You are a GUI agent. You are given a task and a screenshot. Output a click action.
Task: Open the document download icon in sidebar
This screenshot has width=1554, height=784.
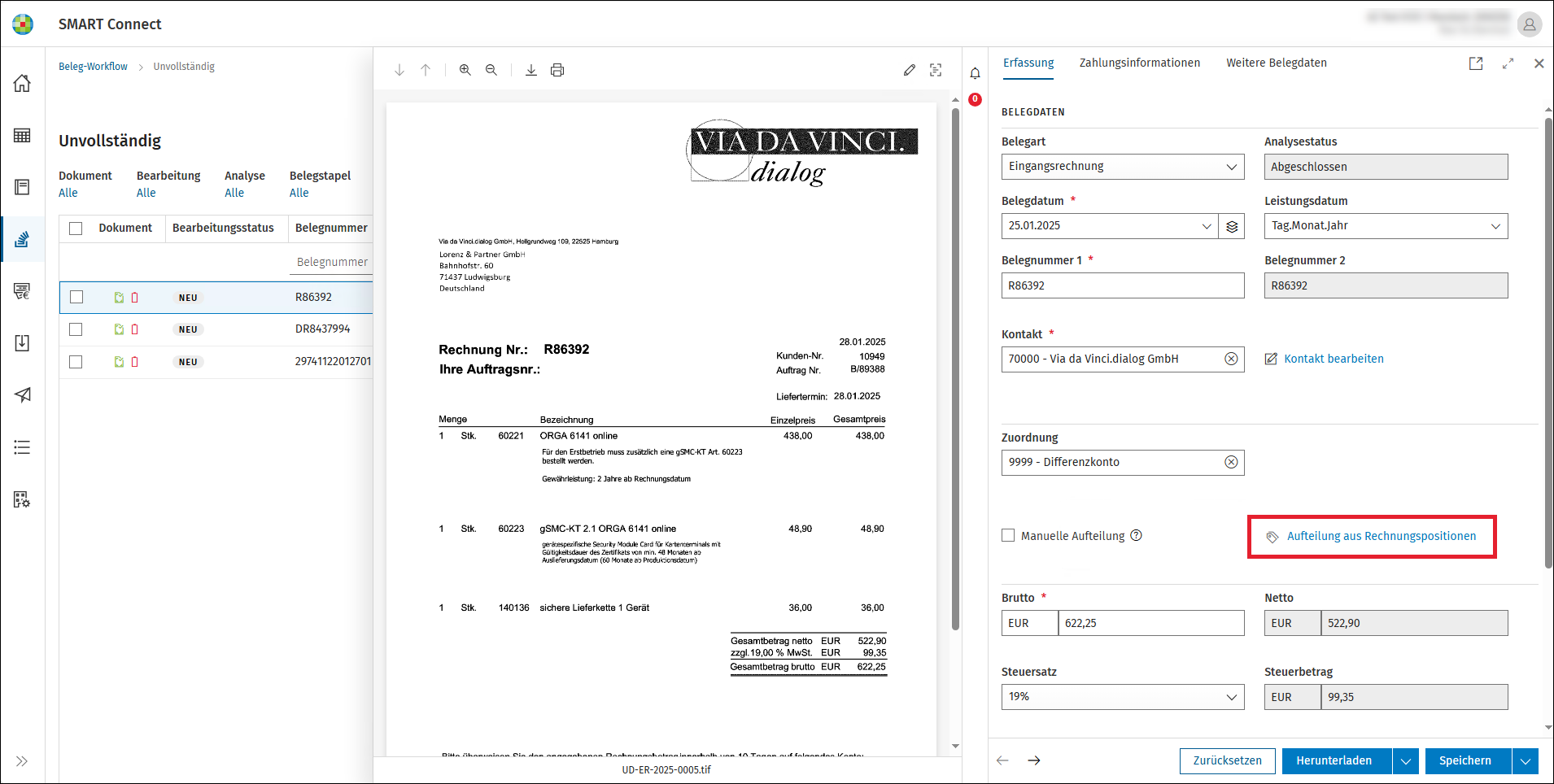(x=22, y=343)
